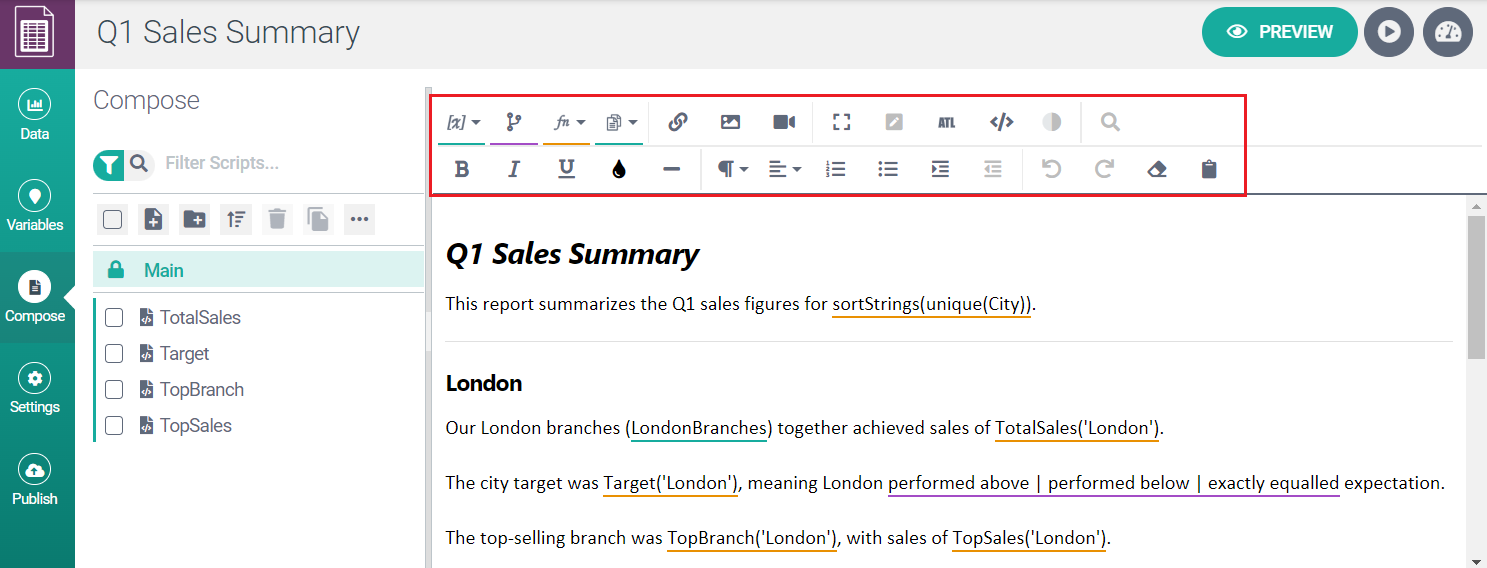
Task: Expand the paragraph format dropdown
Action: coord(733,170)
